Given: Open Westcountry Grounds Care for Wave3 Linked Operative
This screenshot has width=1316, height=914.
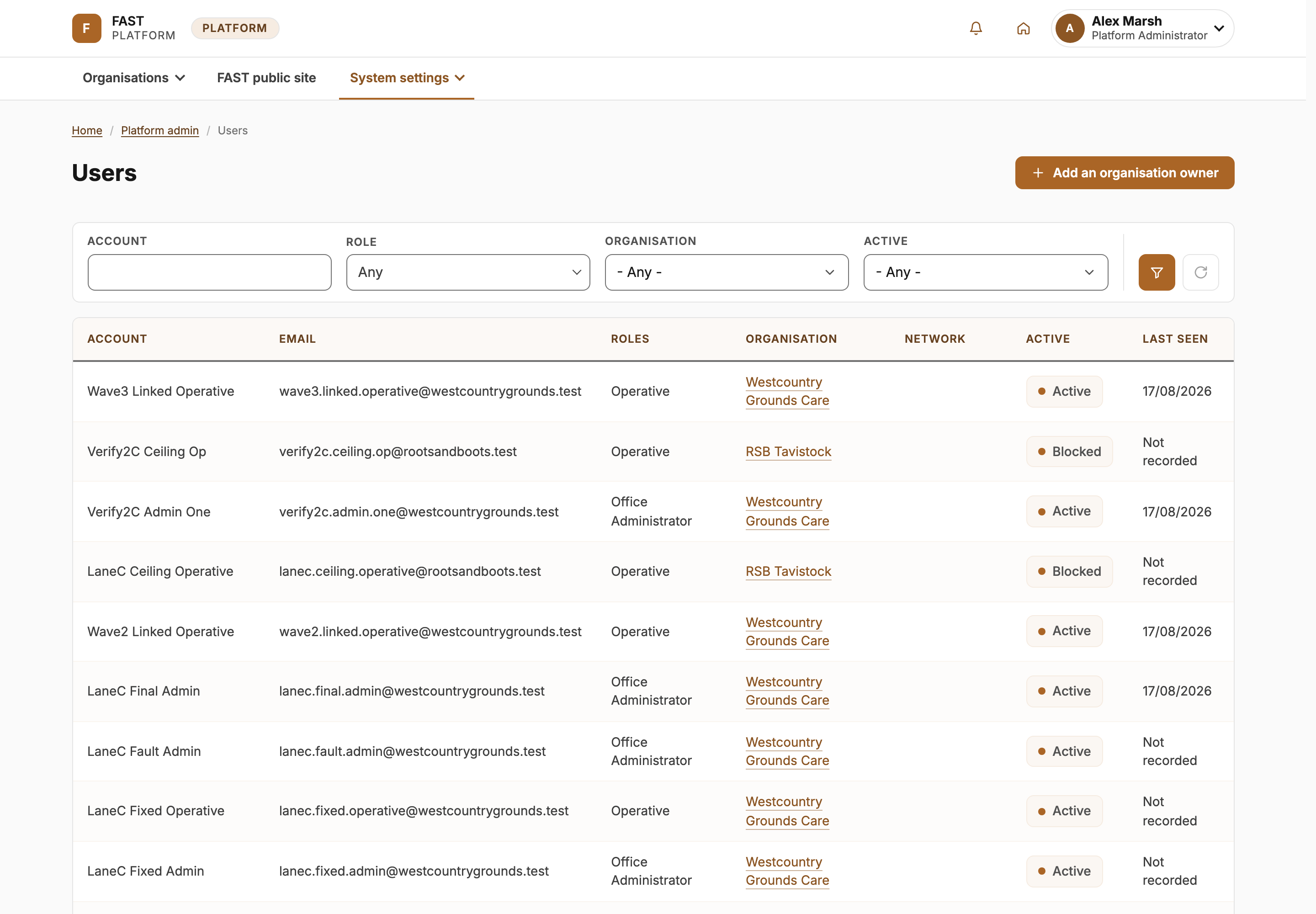Looking at the screenshot, I should pos(787,391).
